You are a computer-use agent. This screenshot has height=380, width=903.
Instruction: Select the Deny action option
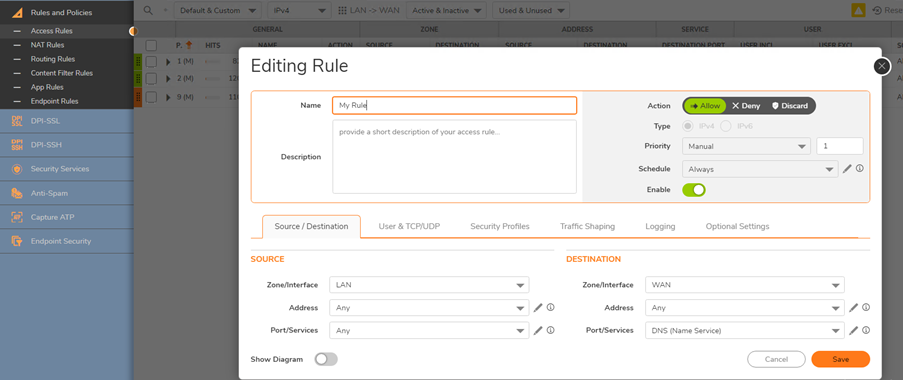(746, 106)
